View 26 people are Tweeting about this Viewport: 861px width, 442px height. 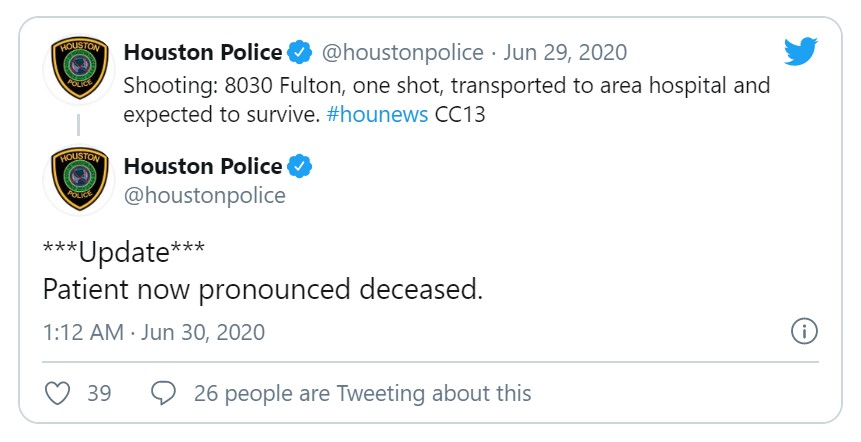[362, 393]
